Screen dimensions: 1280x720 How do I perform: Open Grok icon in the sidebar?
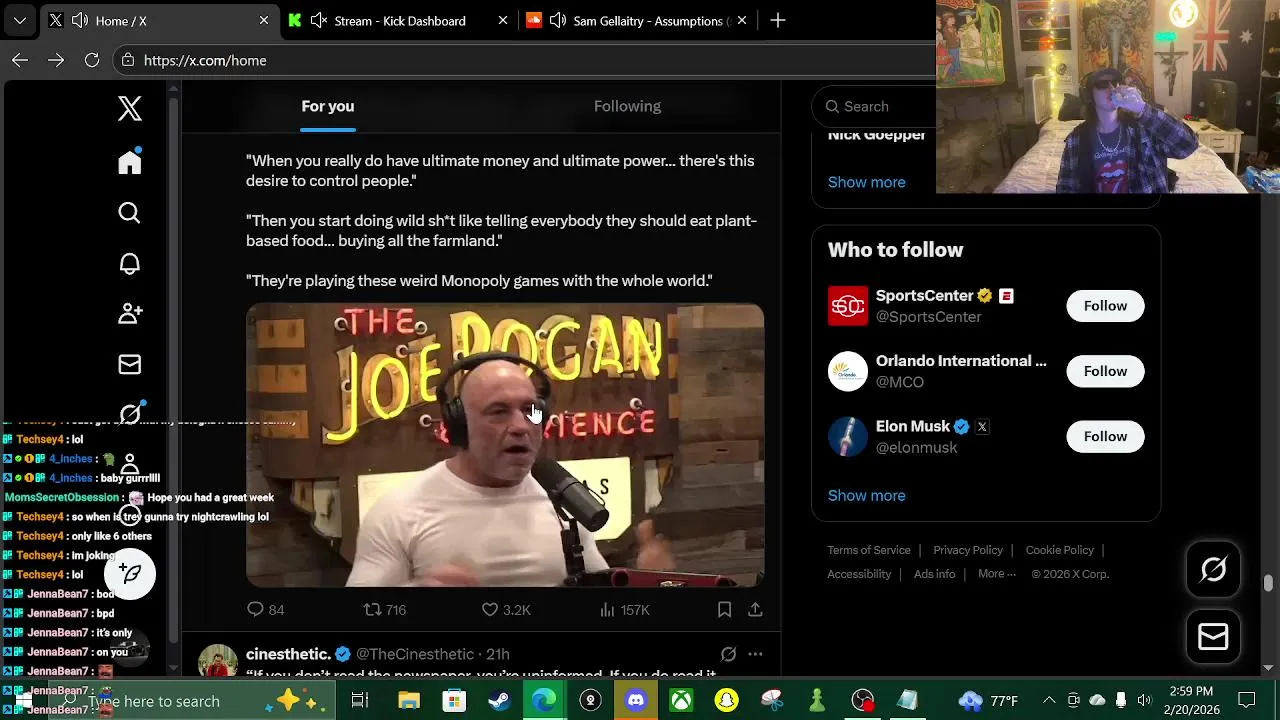coord(130,414)
